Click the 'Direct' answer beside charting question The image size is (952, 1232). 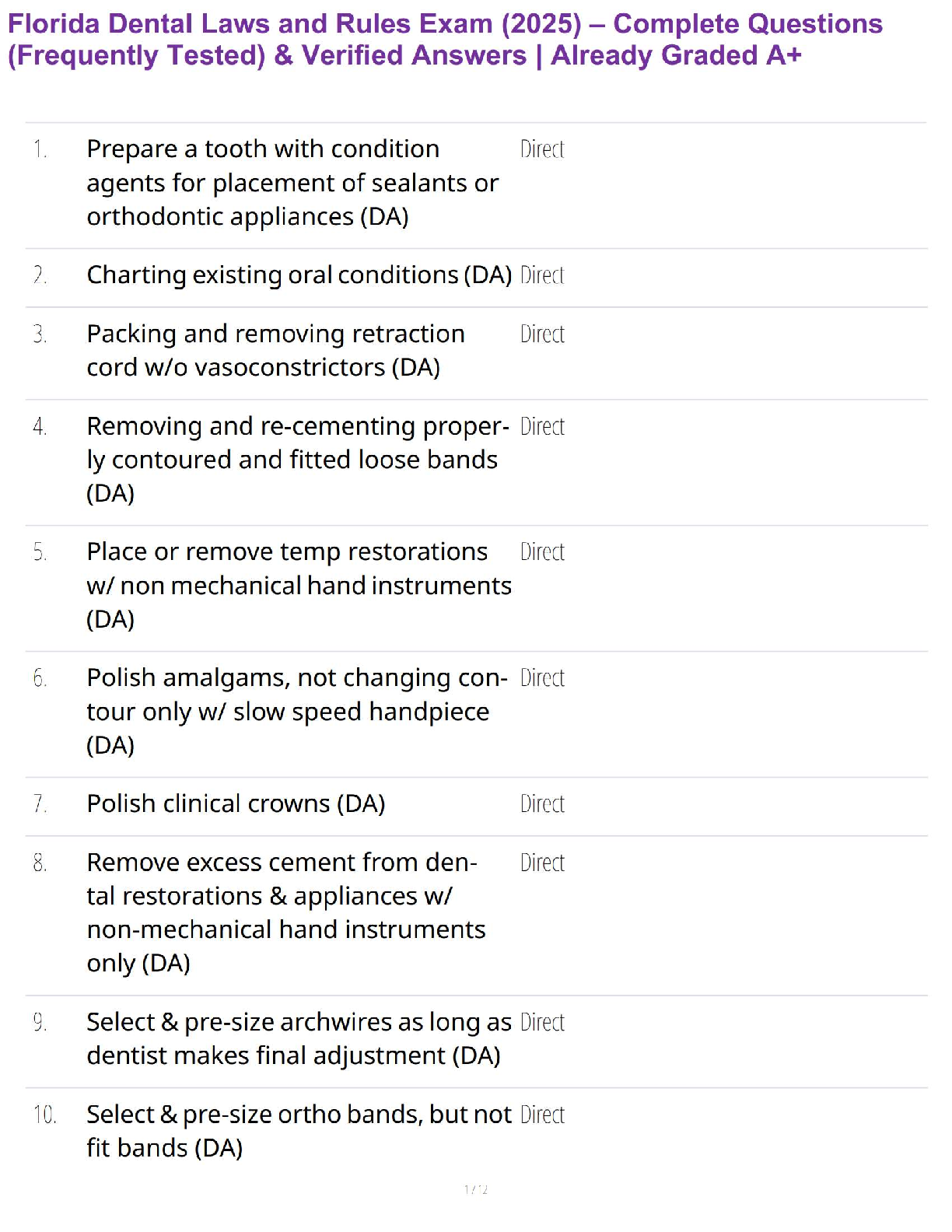pos(542,275)
